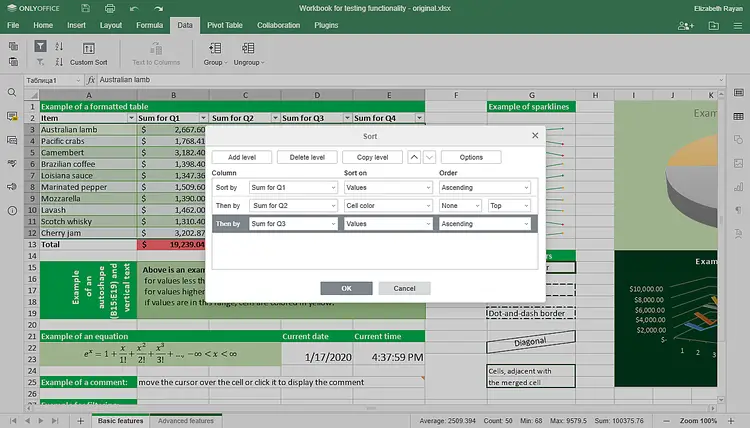Click the open file location icon
The width and height of the screenshot is (750, 428).
click(x=713, y=25)
